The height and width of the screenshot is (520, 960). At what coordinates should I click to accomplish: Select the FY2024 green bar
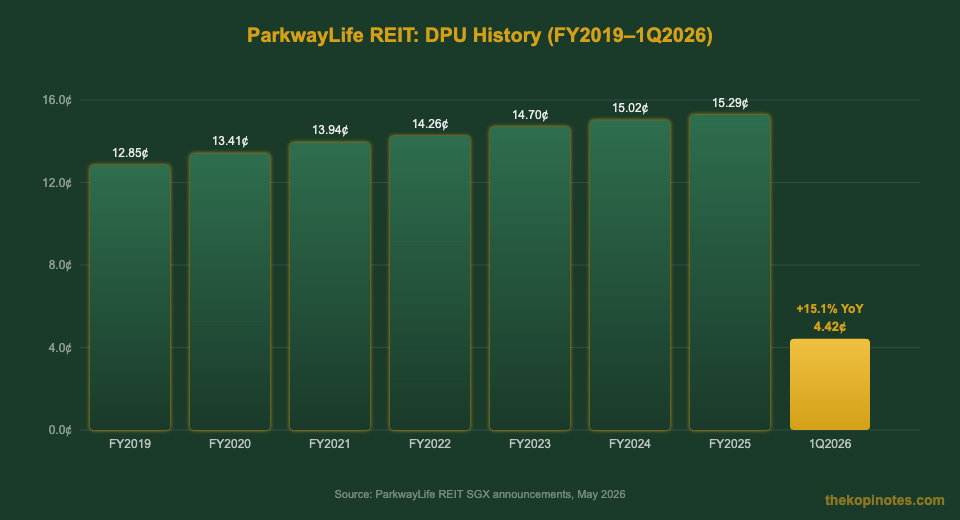(x=630, y=275)
